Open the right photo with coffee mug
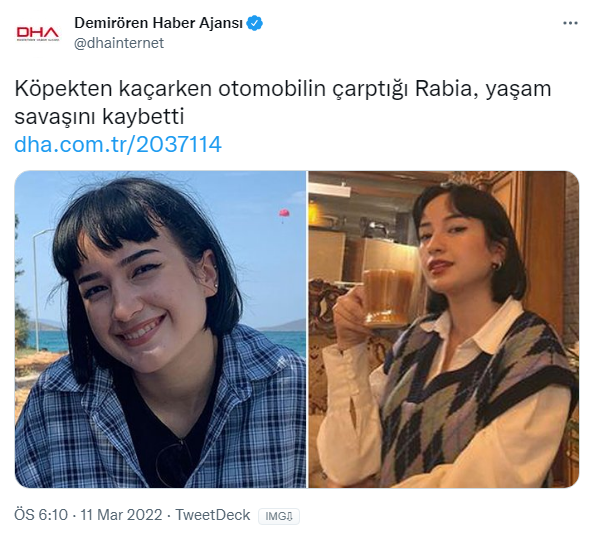590x535 pixels. (444, 330)
